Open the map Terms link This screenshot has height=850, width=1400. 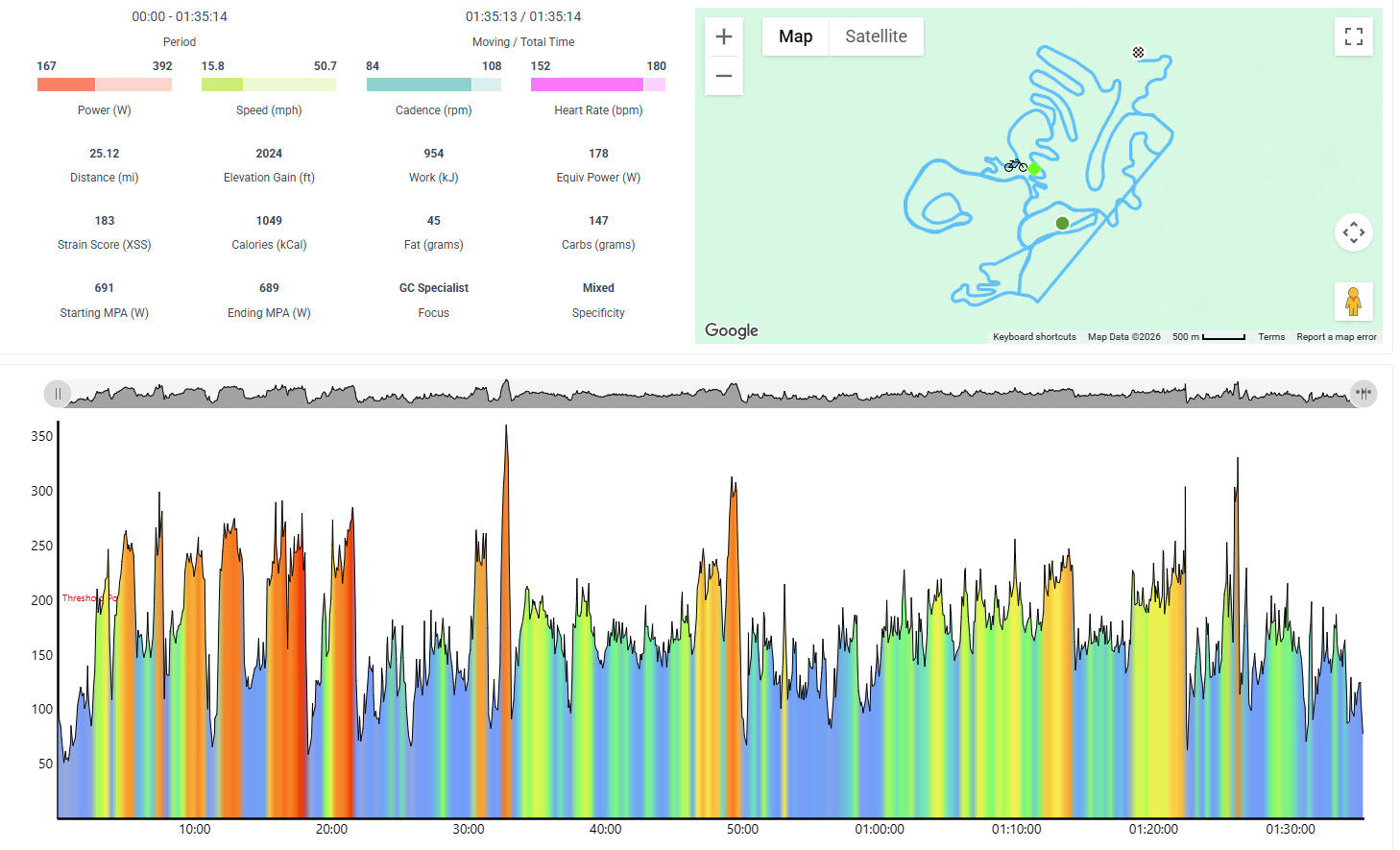[1271, 337]
